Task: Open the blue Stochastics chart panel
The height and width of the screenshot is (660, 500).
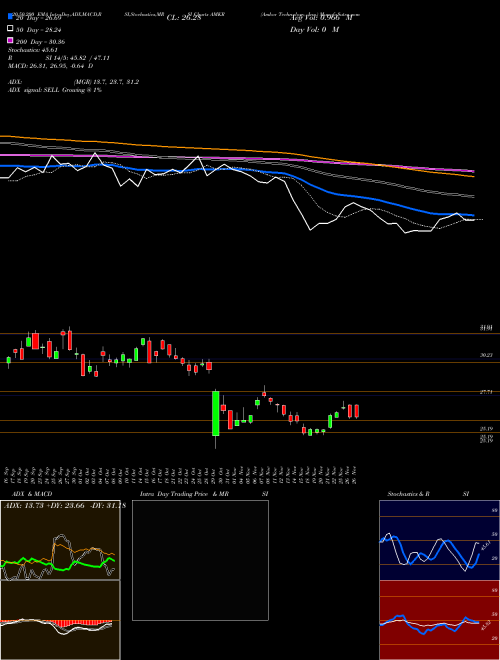Action: click(439, 540)
